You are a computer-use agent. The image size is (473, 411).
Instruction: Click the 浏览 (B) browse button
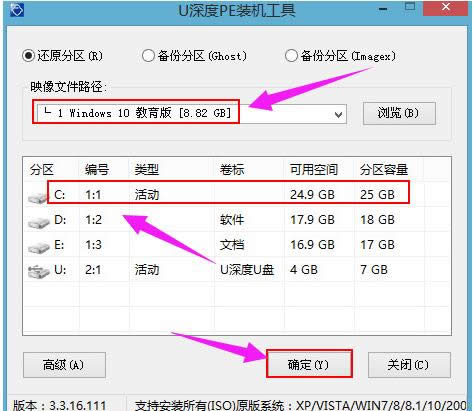point(399,113)
